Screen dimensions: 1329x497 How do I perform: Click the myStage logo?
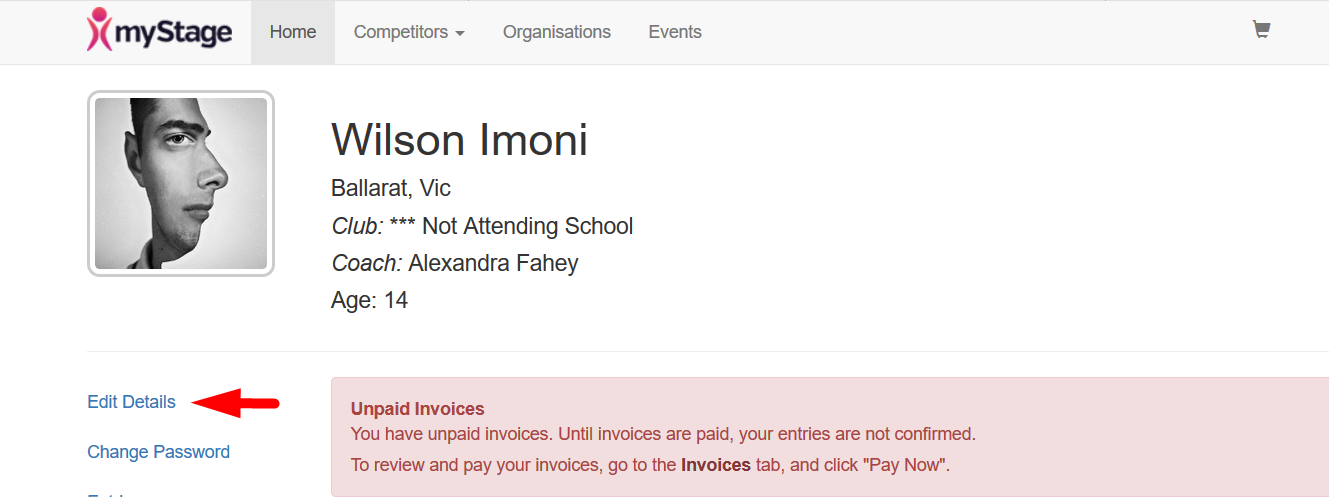tap(159, 30)
